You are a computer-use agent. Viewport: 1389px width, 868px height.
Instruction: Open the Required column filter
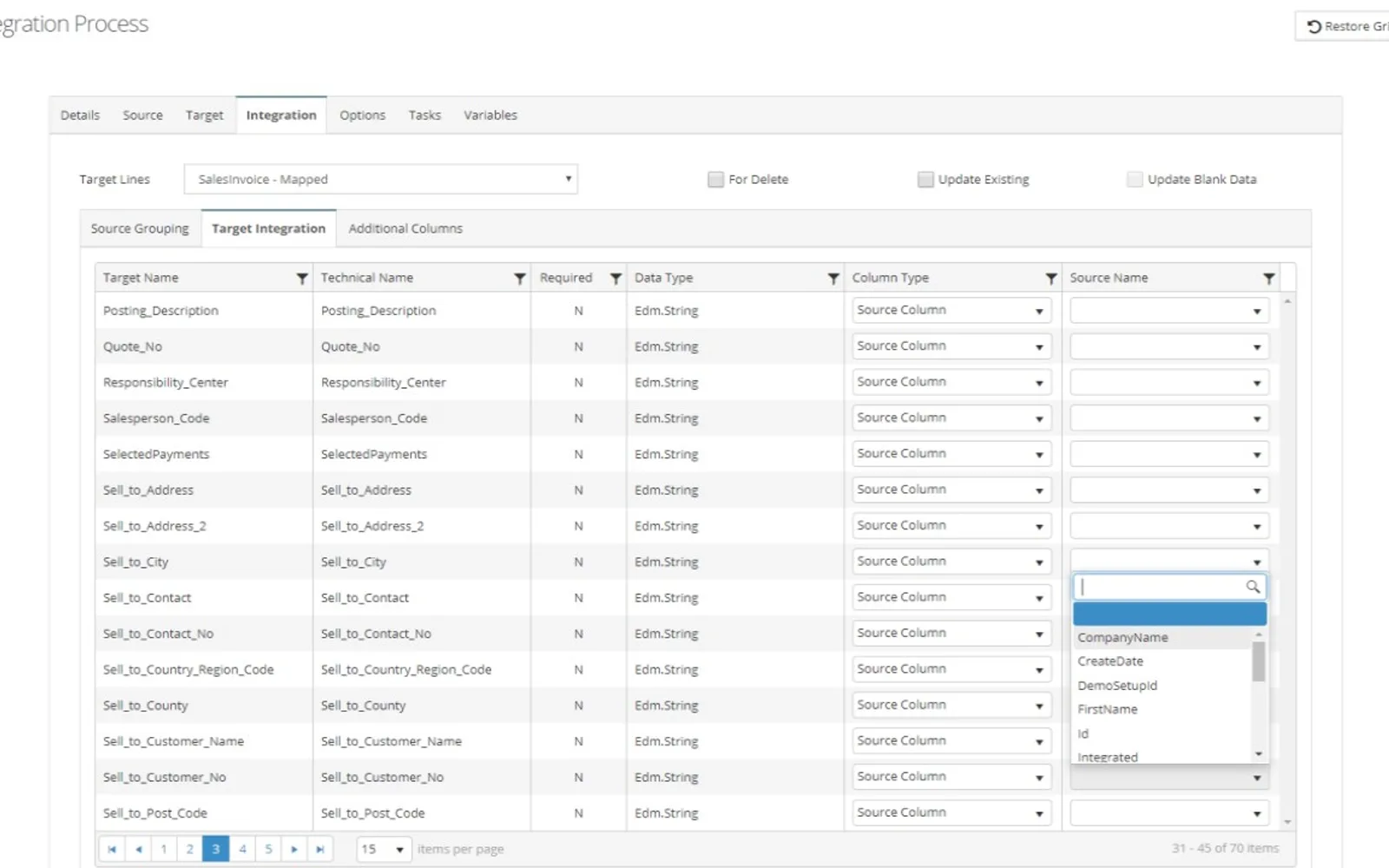point(616,279)
